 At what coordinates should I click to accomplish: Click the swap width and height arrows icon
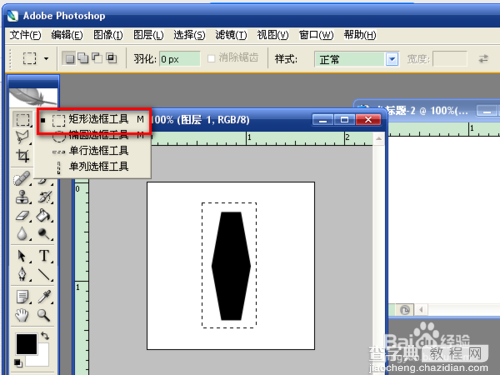[483, 59]
